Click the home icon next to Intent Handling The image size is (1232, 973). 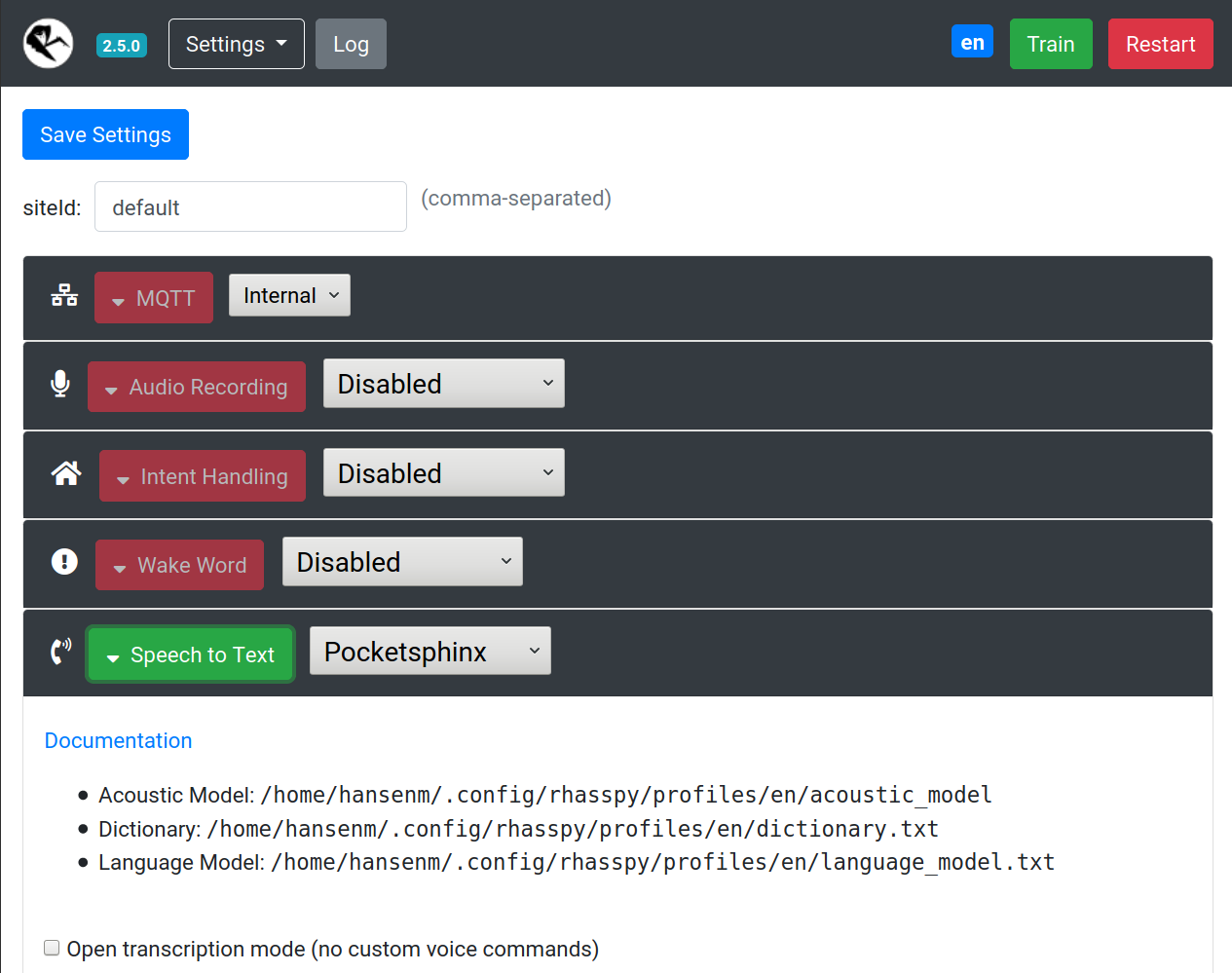pos(65,473)
